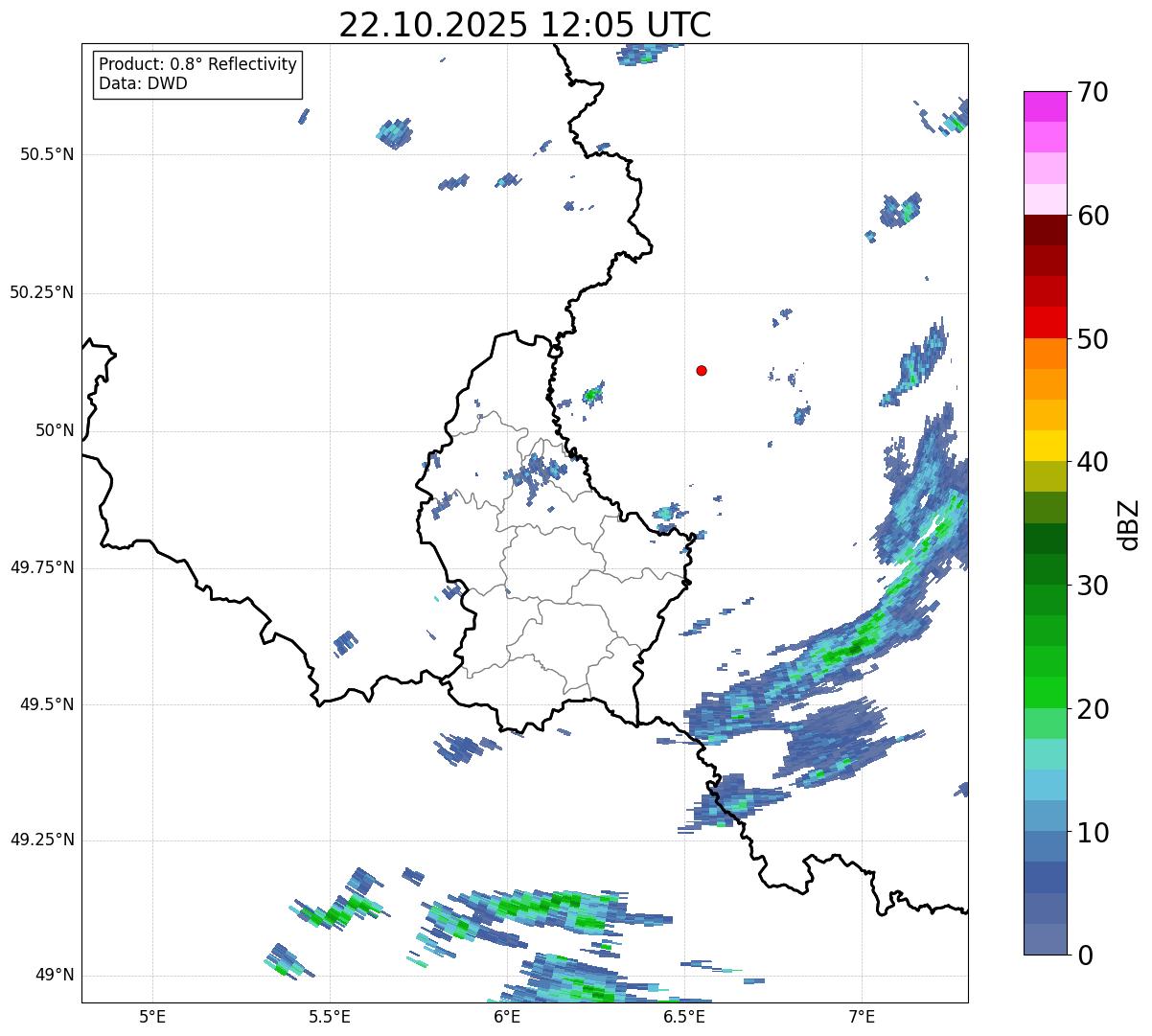Click the longitude label 5.5°E

click(x=330, y=1016)
